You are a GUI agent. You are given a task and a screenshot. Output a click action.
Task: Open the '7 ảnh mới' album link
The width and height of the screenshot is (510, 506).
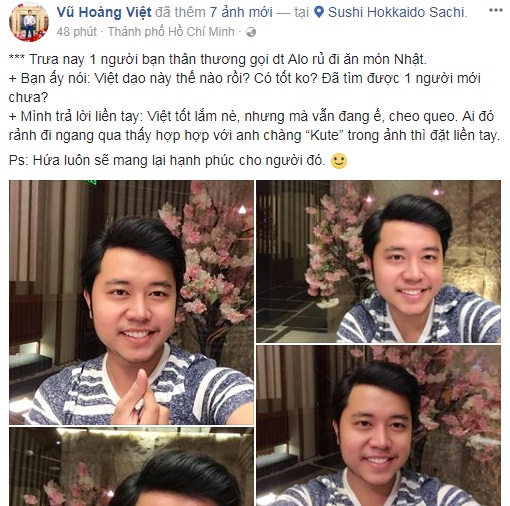(x=241, y=13)
